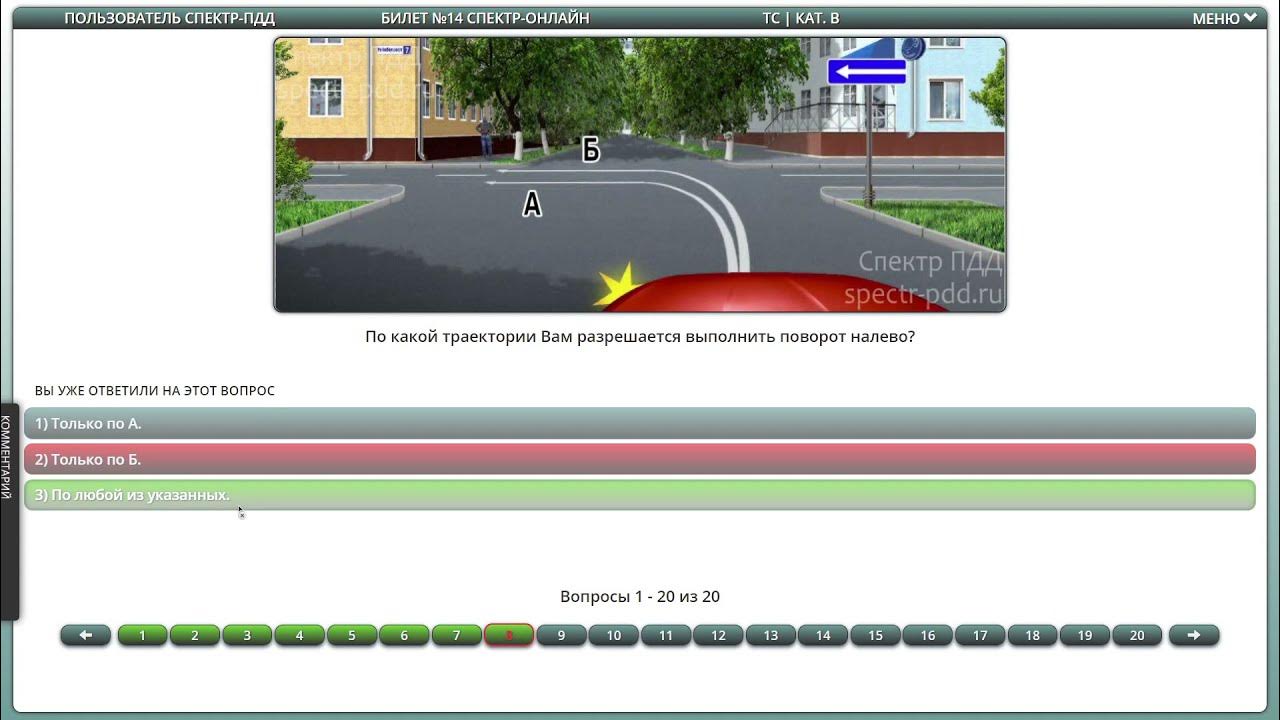This screenshot has width=1280, height=720.
Task: Jump to question 10
Action: tap(614, 635)
